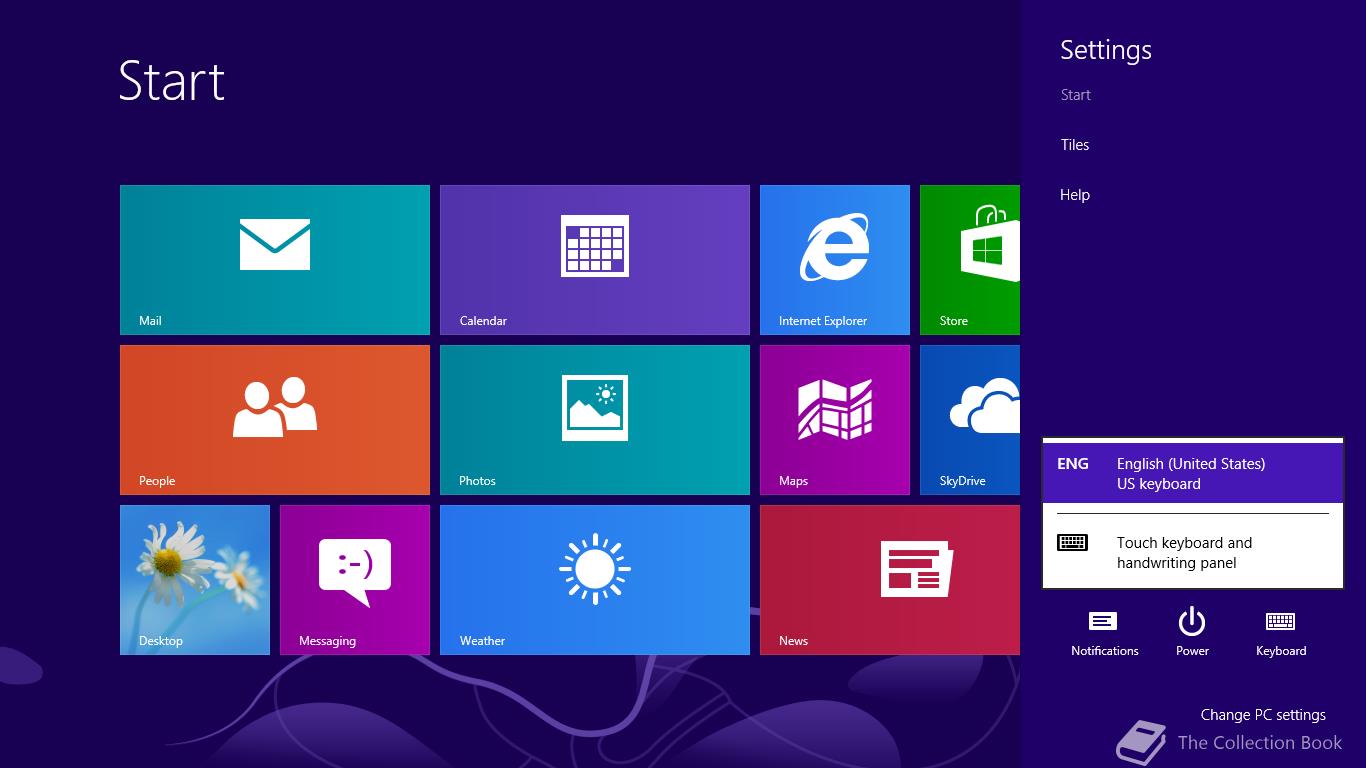
Task: Click the Power icon in Settings
Action: pos(1192,632)
